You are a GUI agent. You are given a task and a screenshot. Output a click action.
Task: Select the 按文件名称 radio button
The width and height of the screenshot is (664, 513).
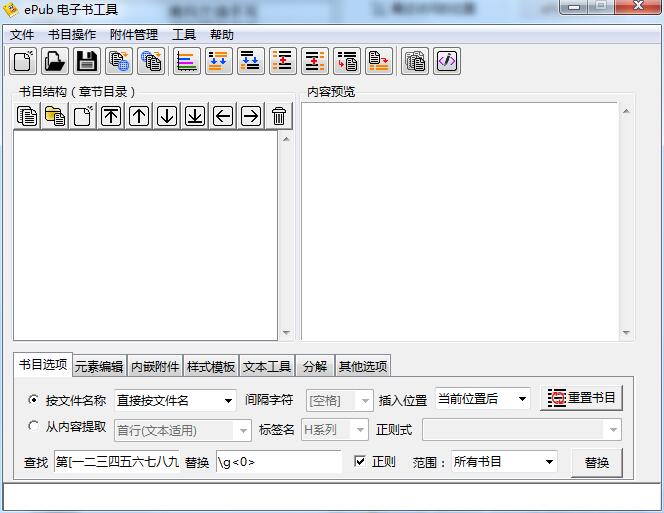[33, 399]
